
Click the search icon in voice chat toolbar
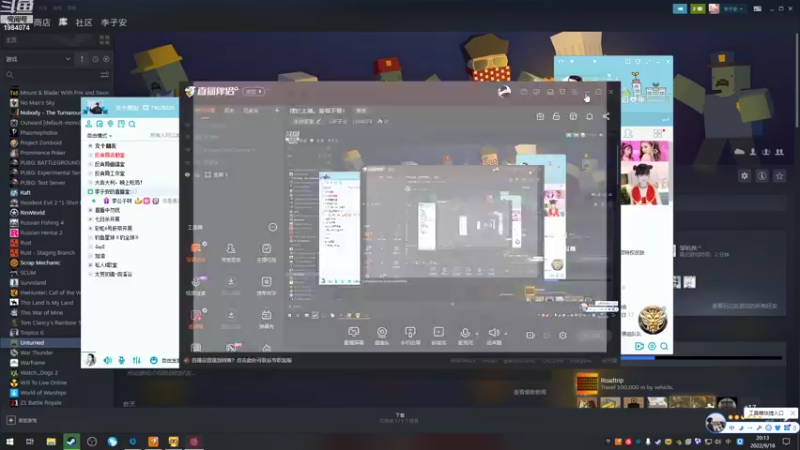tap(132, 124)
